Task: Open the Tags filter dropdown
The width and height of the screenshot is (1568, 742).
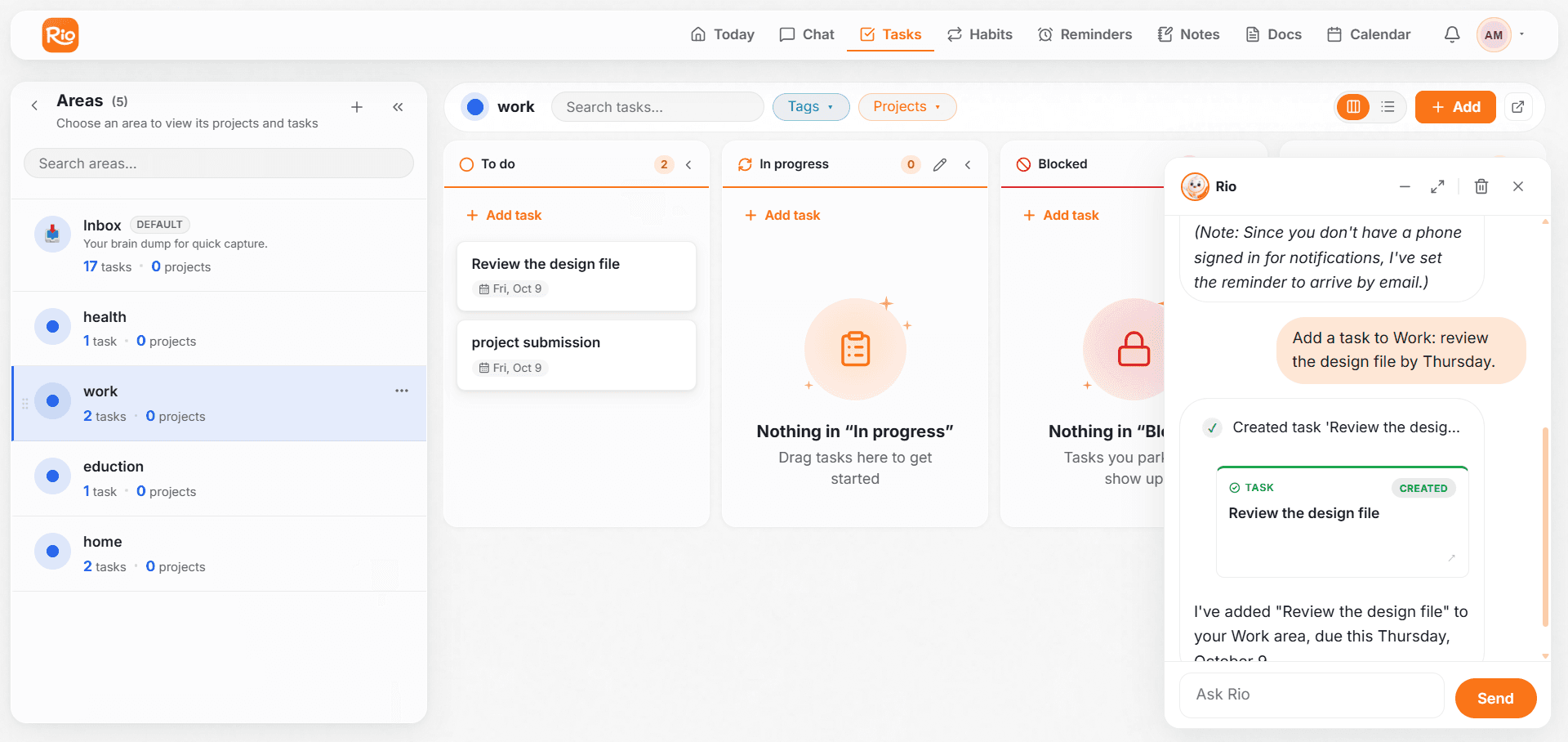Action: (811, 106)
